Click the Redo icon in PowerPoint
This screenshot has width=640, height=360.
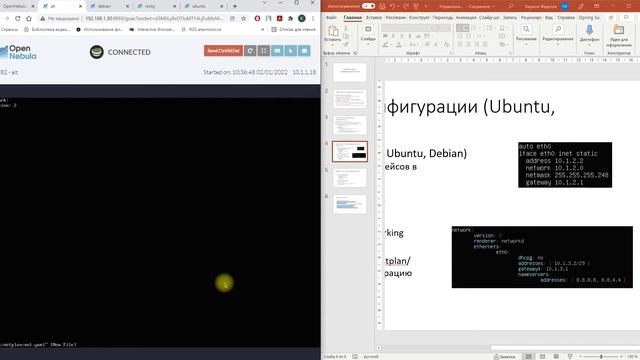[x=406, y=6]
